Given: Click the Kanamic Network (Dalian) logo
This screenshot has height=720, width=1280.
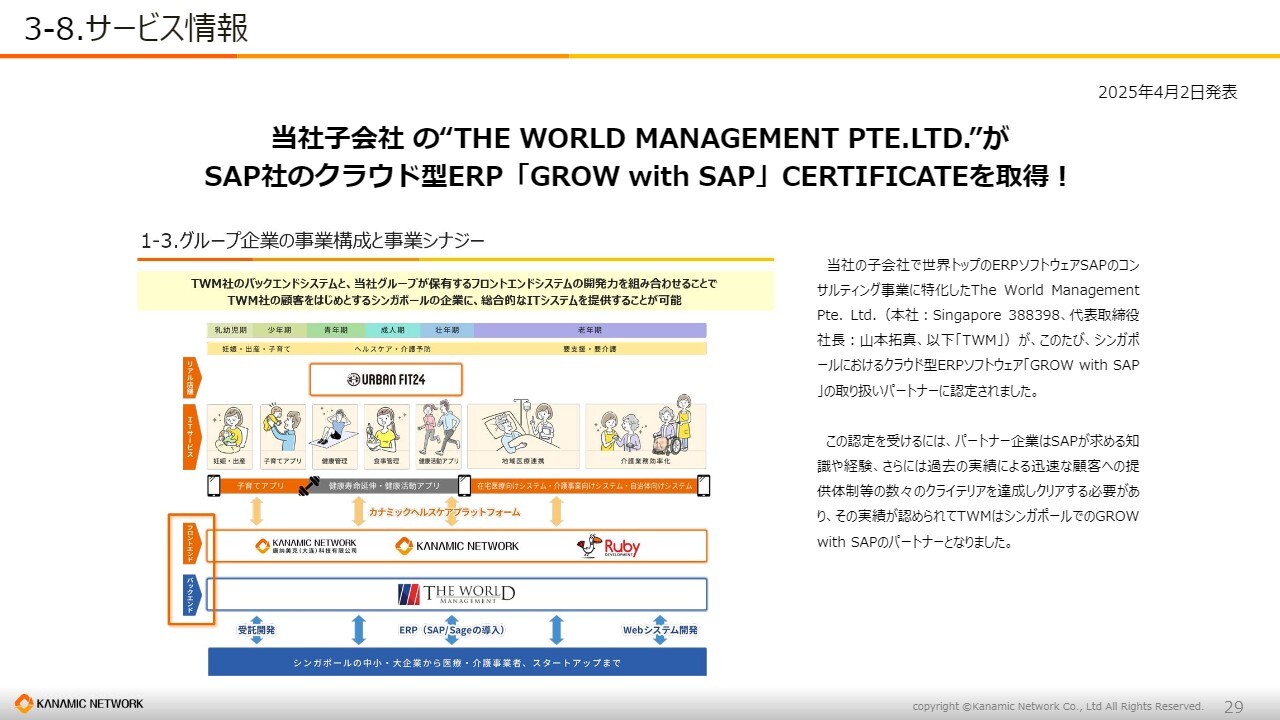Looking at the screenshot, I should pyautogui.click(x=305, y=546).
